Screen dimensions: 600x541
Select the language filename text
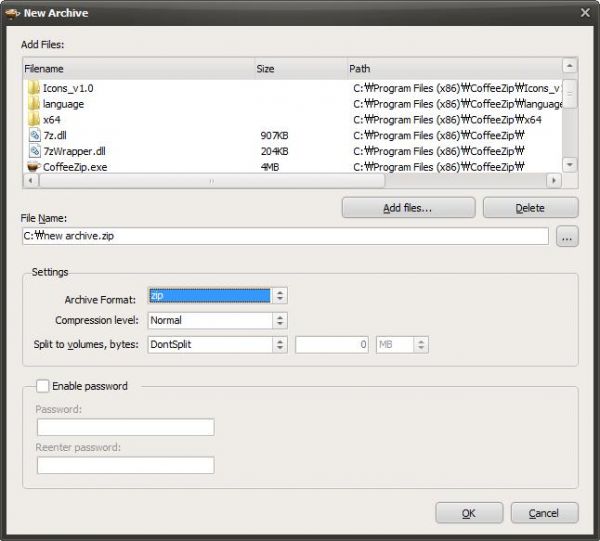[x=63, y=104]
